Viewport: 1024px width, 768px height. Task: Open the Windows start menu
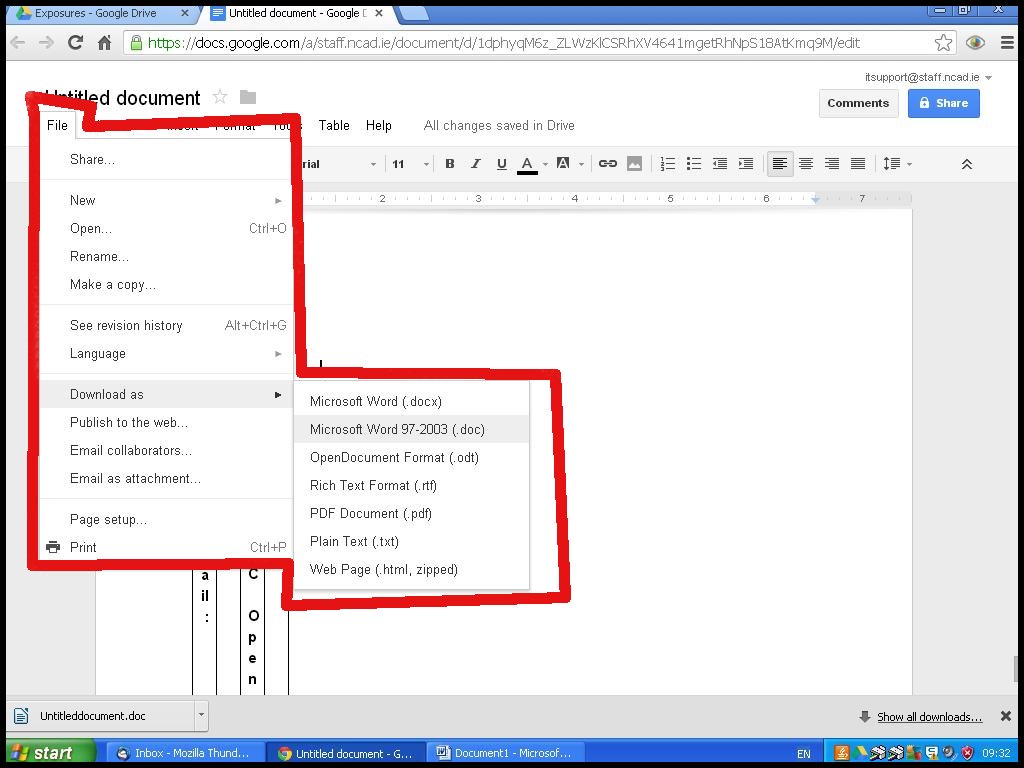[x=50, y=753]
